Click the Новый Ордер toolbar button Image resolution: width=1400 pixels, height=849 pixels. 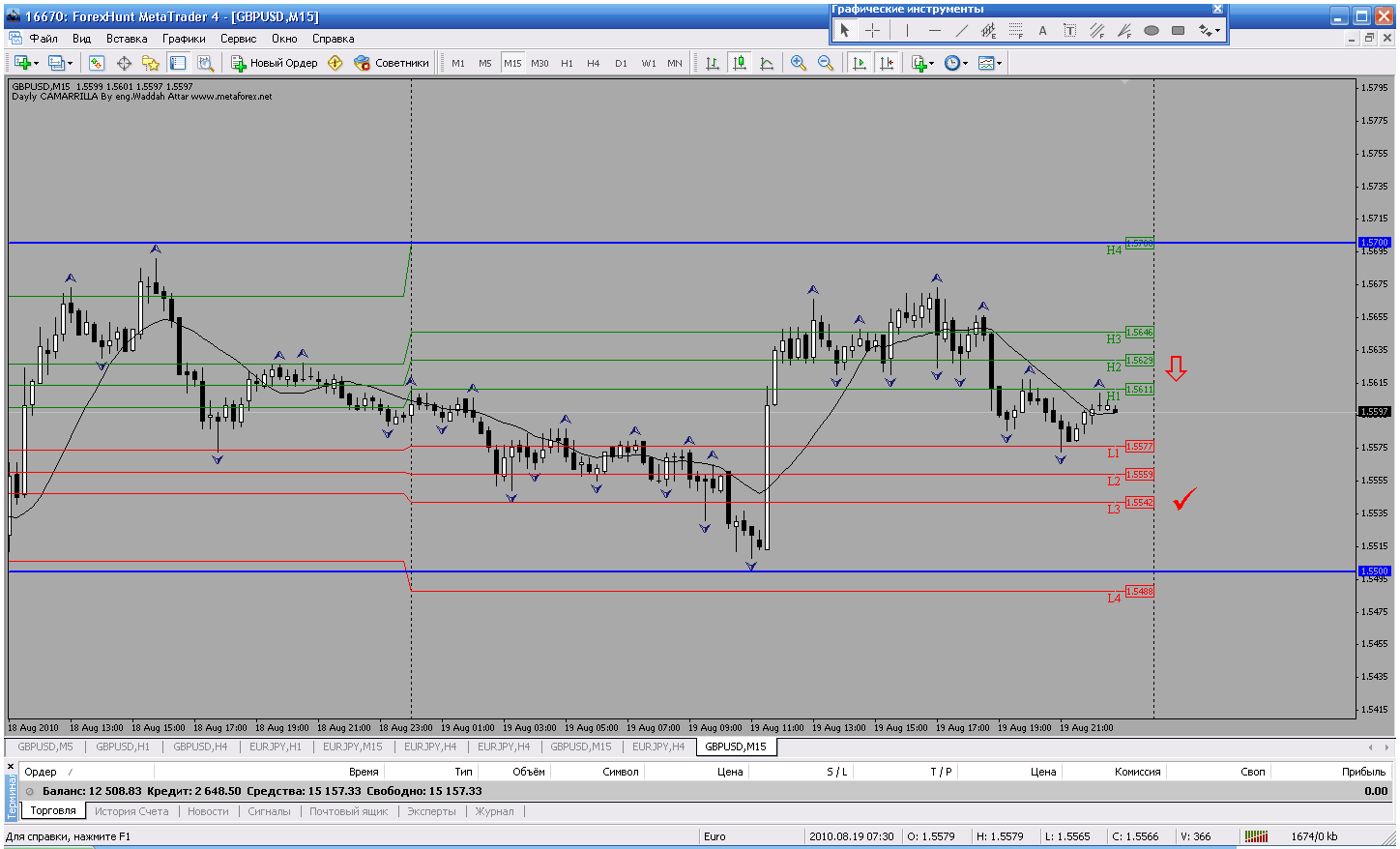(275, 63)
